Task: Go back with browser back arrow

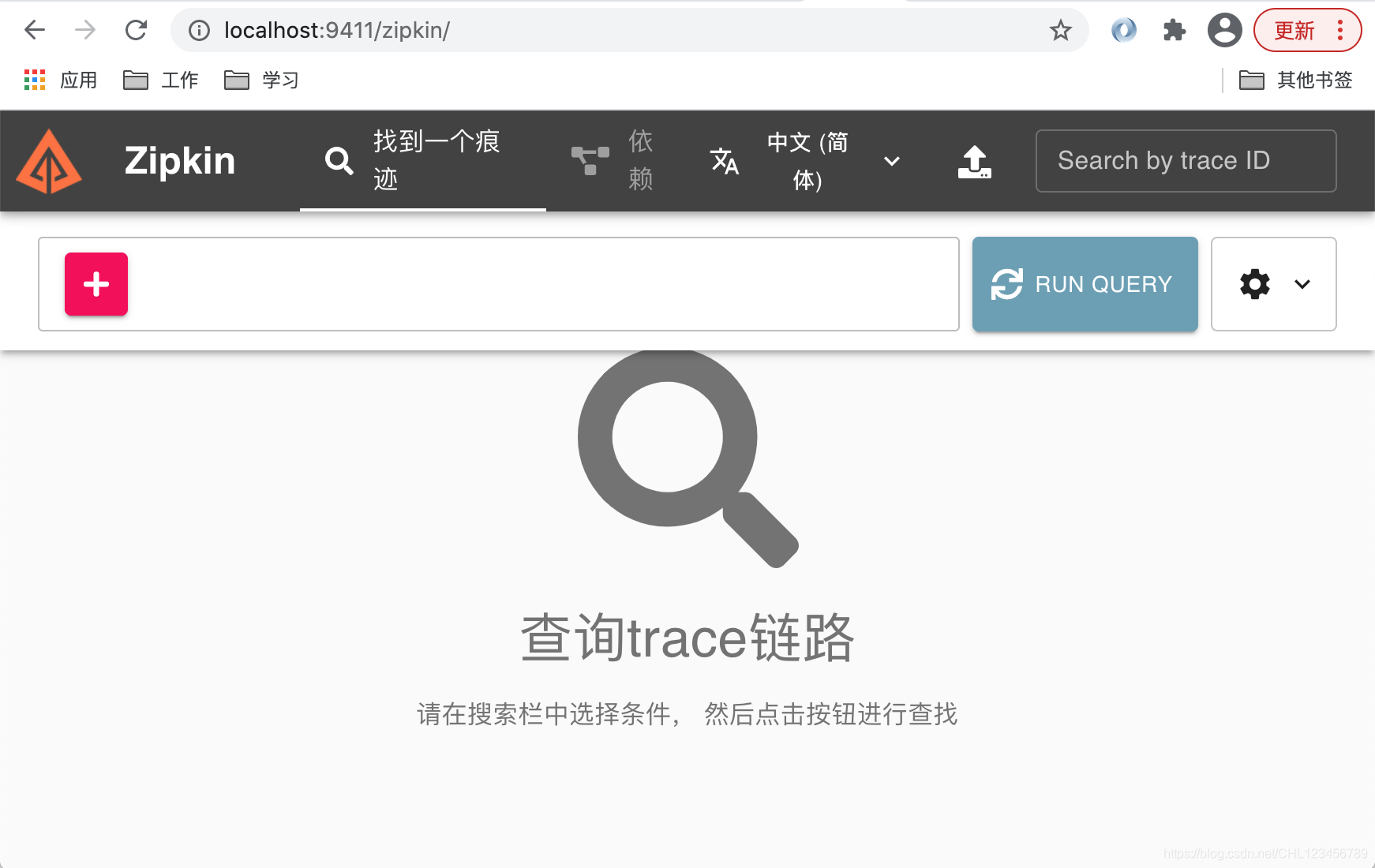Action: (35, 30)
